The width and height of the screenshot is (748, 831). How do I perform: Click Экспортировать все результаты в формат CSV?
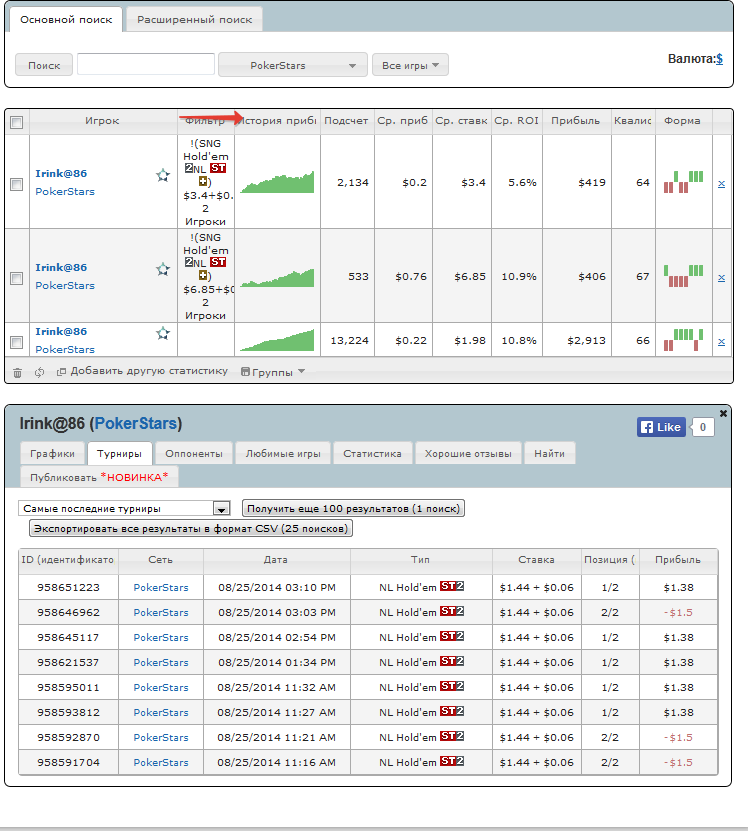tap(191, 528)
